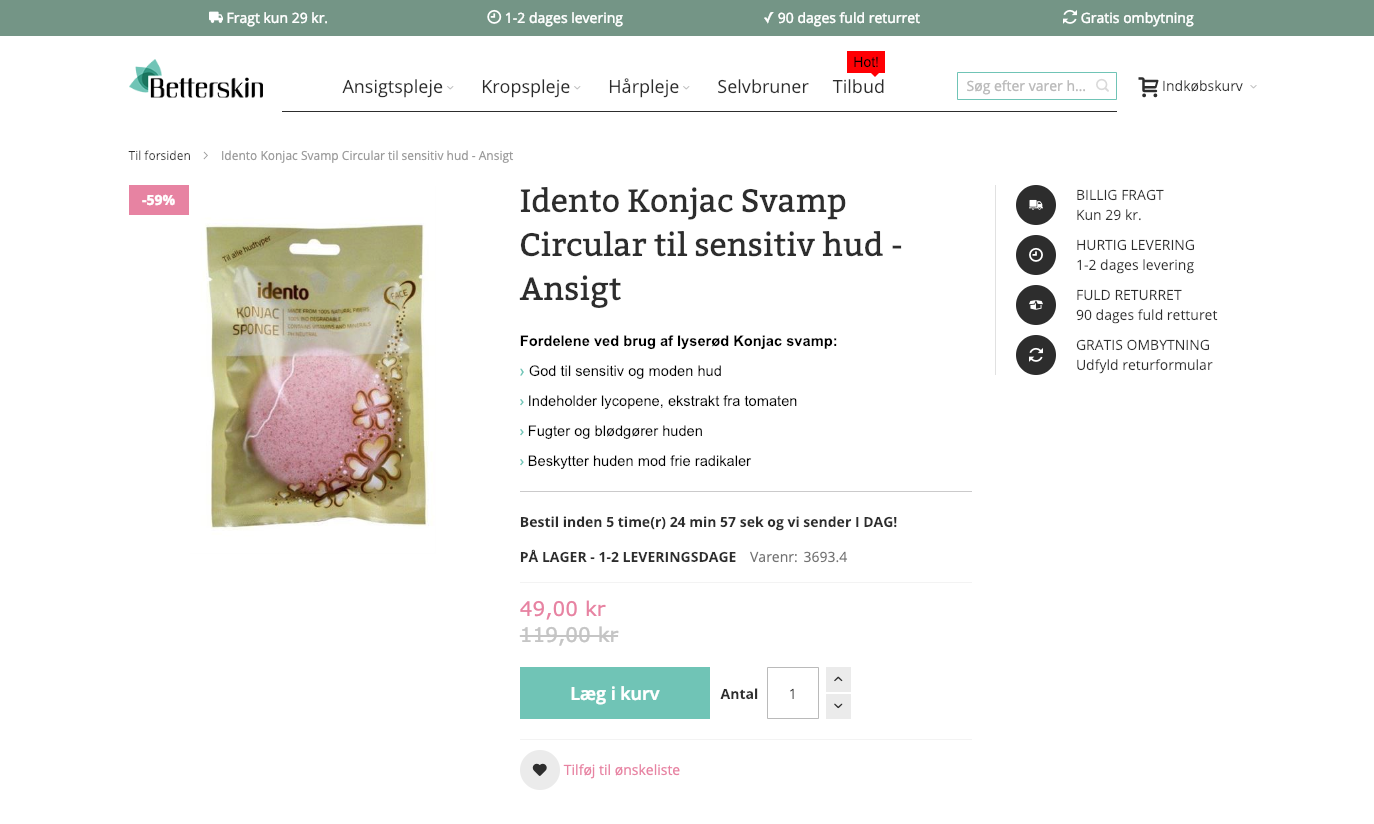Viewport: 1374px width, 824px height.
Task: Click the Antal quantity input field
Action: tap(793, 693)
